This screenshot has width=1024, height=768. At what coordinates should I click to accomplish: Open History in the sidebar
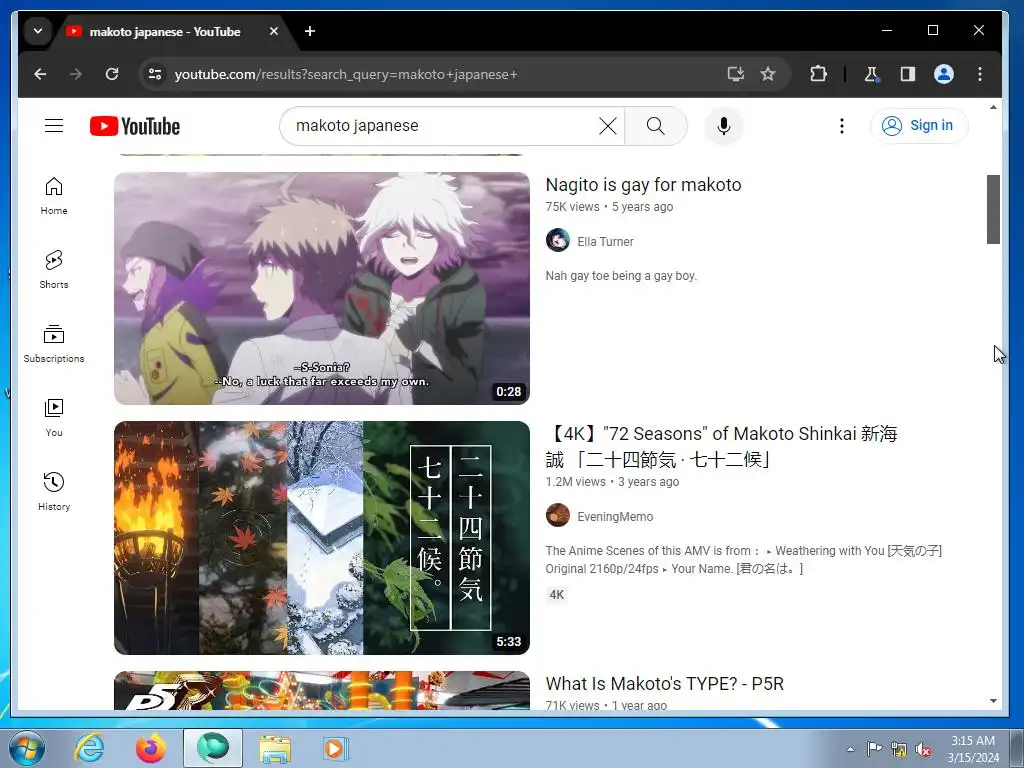(x=54, y=492)
